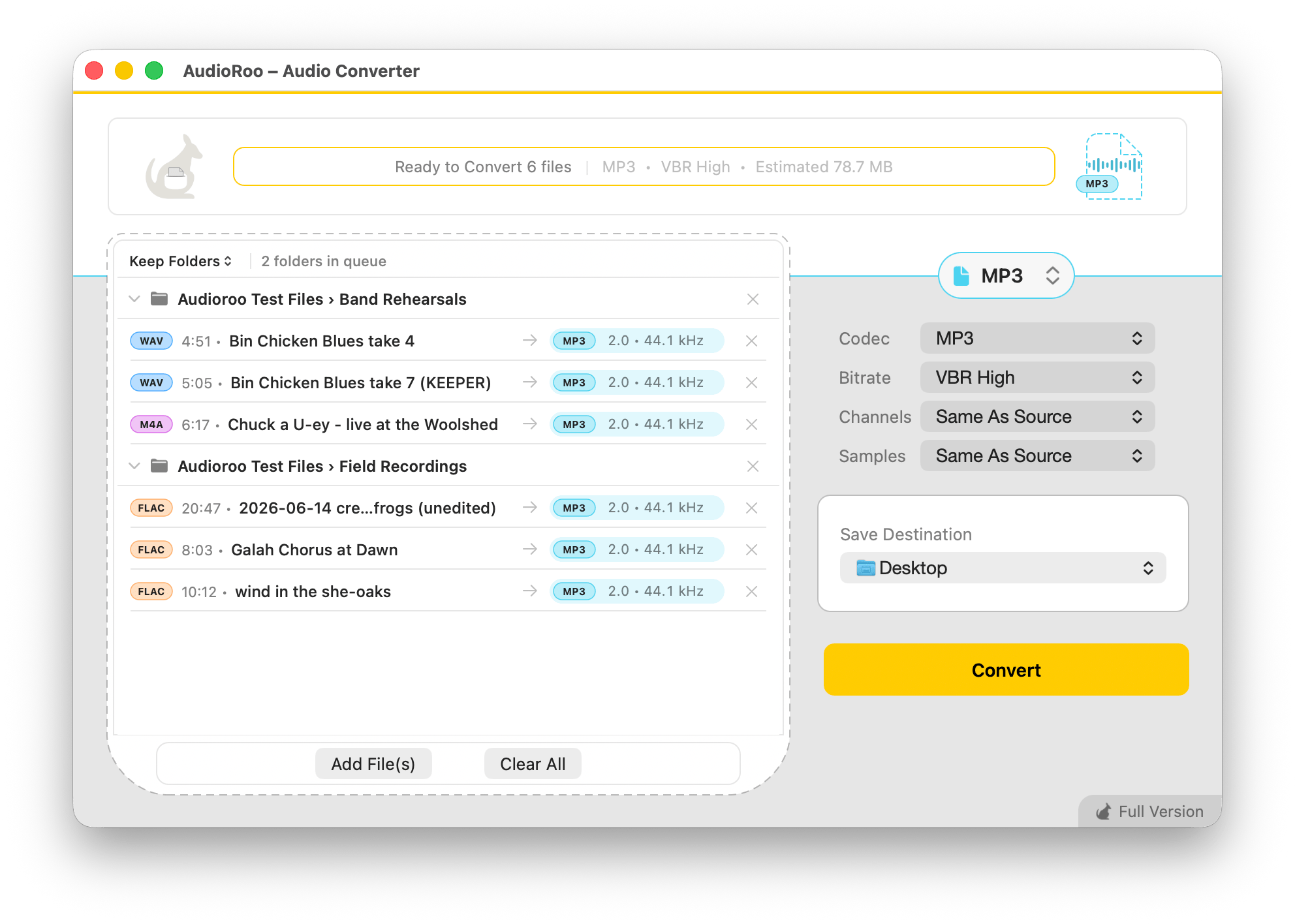Image resolution: width=1295 pixels, height=924 pixels.
Task: Click the FLAC badge on Galah Chorus
Action: pos(151,549)
